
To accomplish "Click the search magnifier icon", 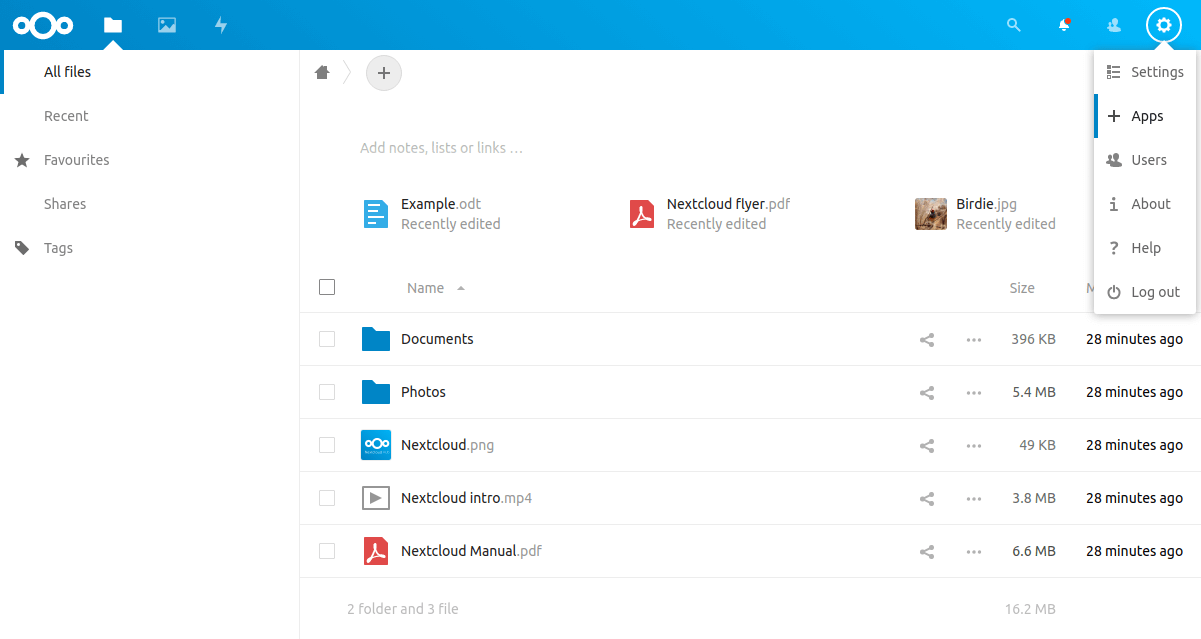I will 1013,25.
